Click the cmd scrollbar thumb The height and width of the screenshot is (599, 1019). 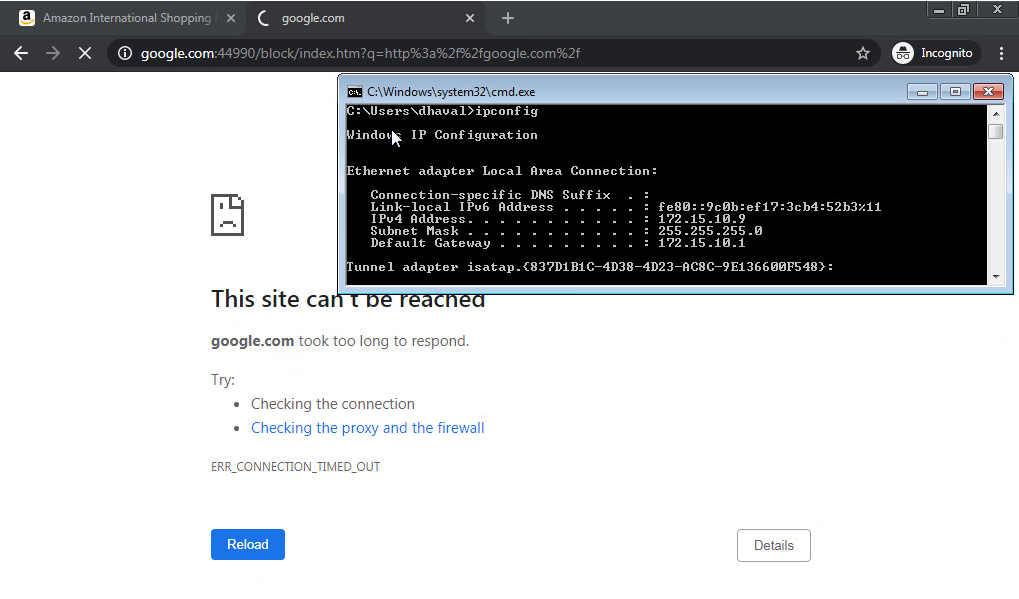pyautogui.click(x=996, y=131)
